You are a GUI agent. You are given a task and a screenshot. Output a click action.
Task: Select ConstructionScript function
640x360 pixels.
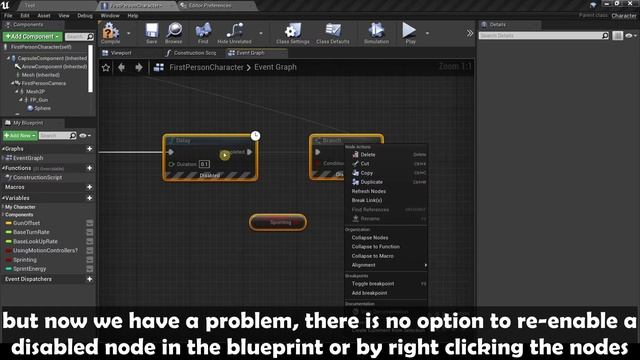point(37,178)
